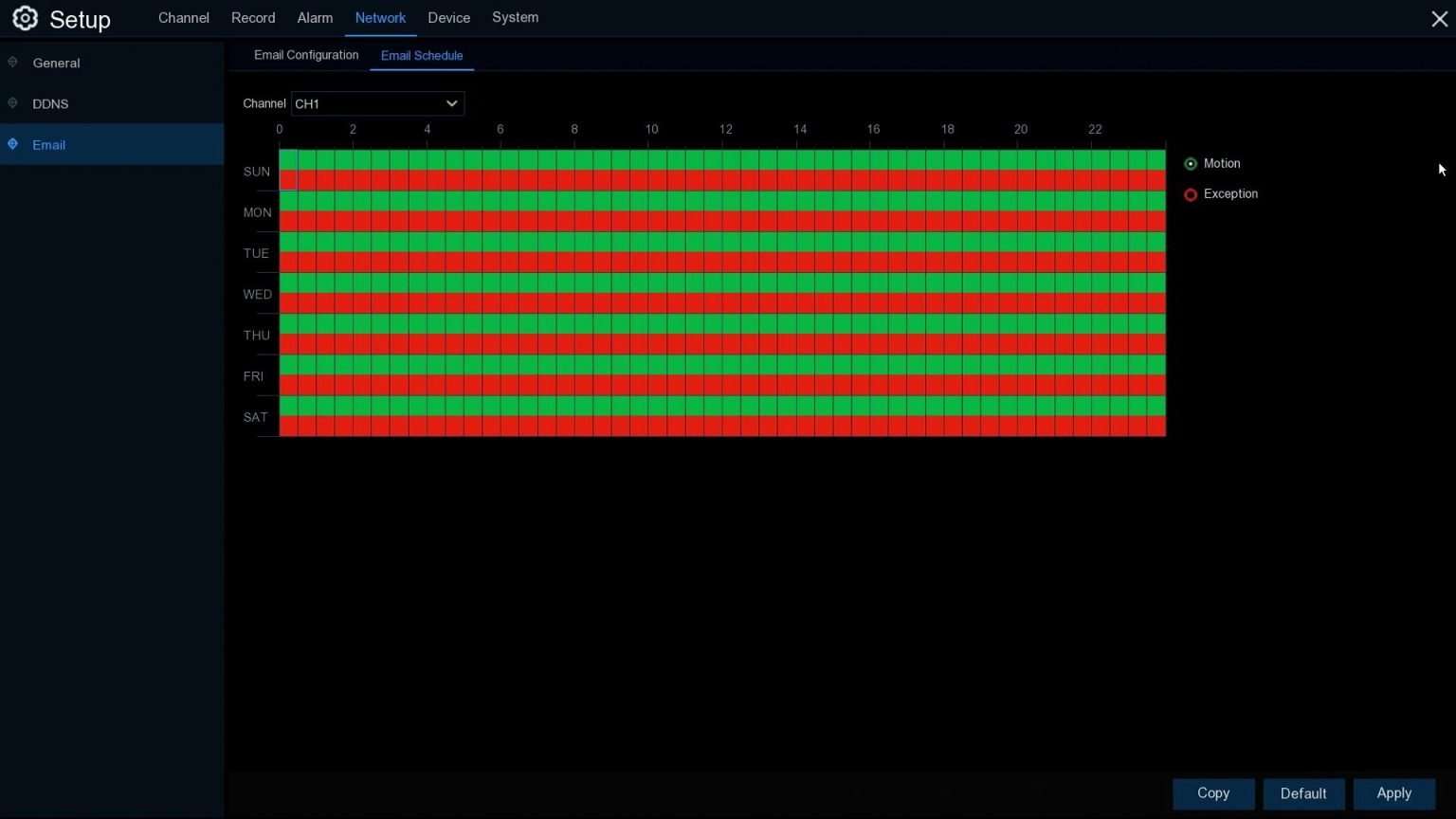Viewport: 1456px width, 819px height.
Task: Toggle SUN motion cell at hour 0
Action: [x=288, y=160]
